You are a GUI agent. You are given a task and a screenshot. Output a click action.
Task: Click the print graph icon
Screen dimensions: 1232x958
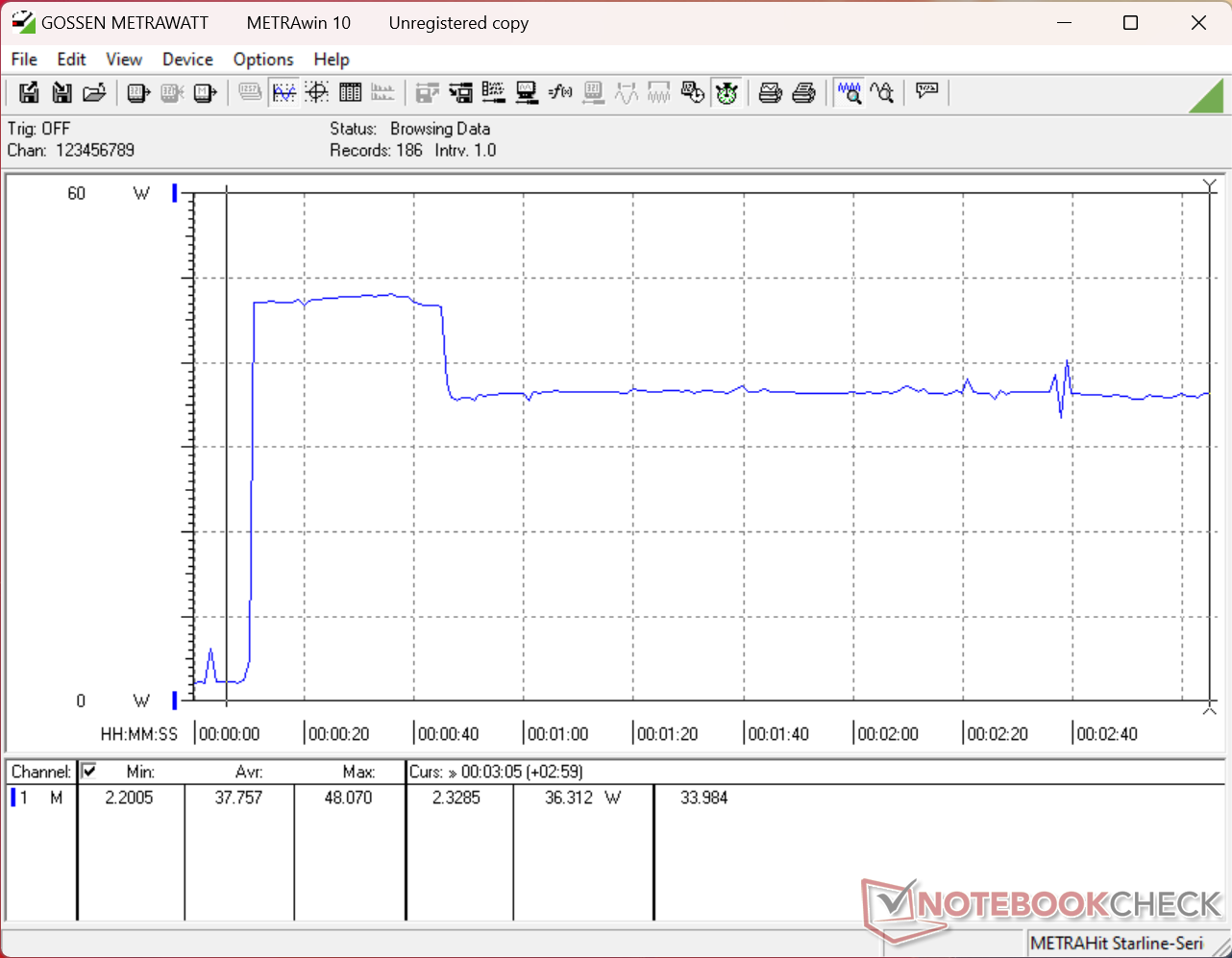point(771,92)
